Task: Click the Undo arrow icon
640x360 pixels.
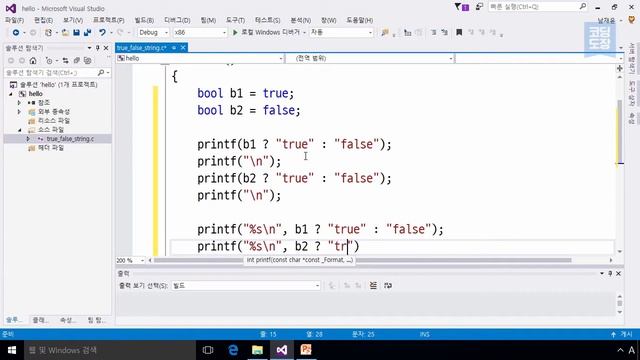Action: click(x=102, y=32)
